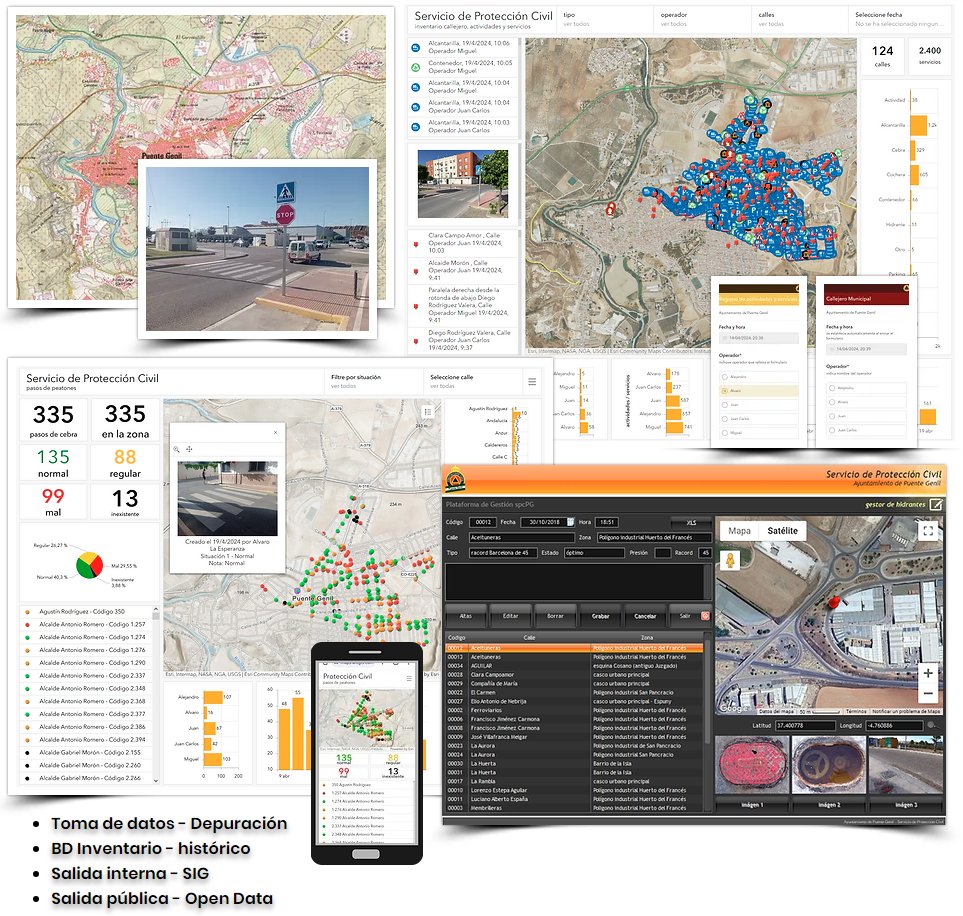Click the Calle field showing Aceituneras

[521, 538]
